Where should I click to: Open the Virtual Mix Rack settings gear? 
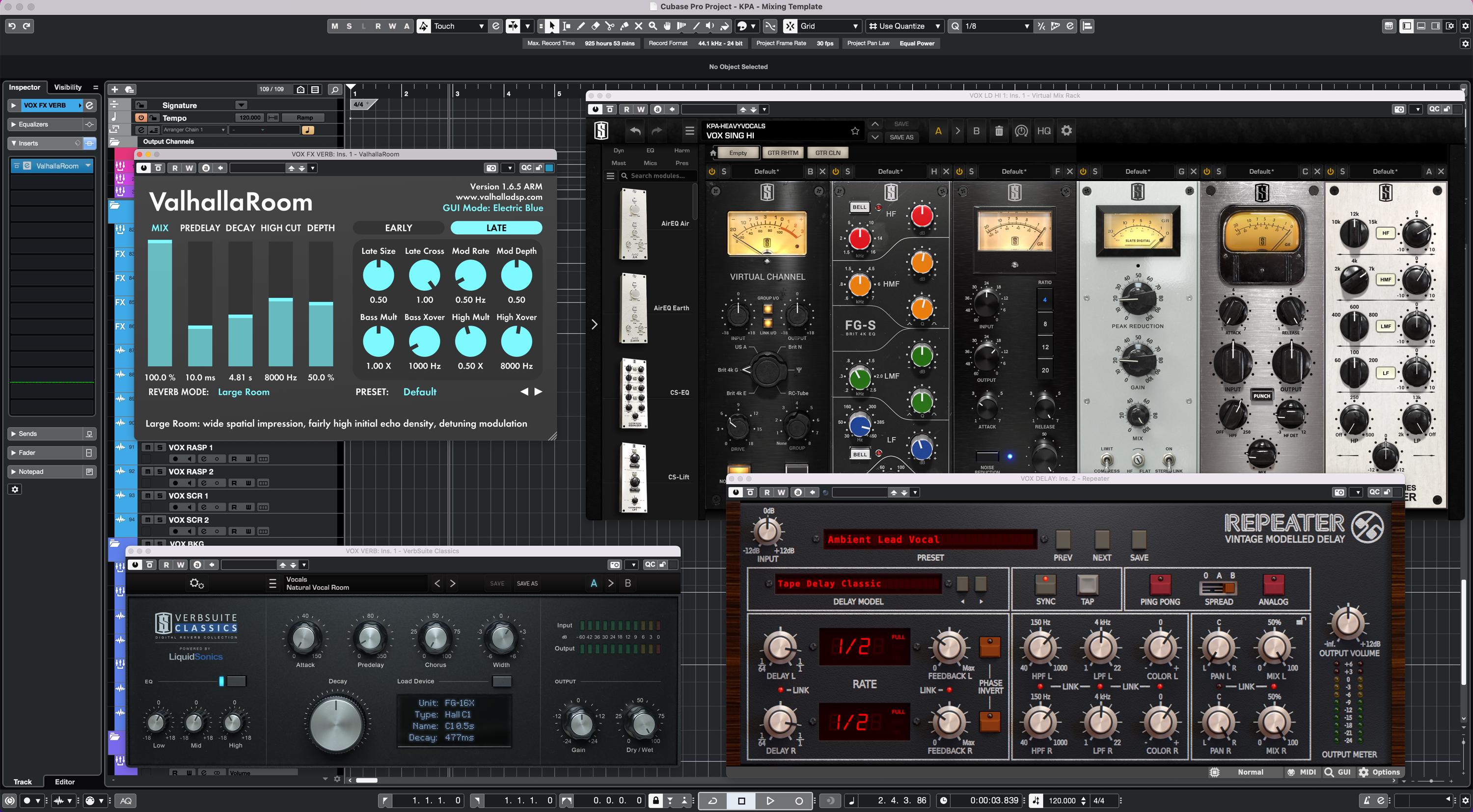click(x=1066, y=131)
